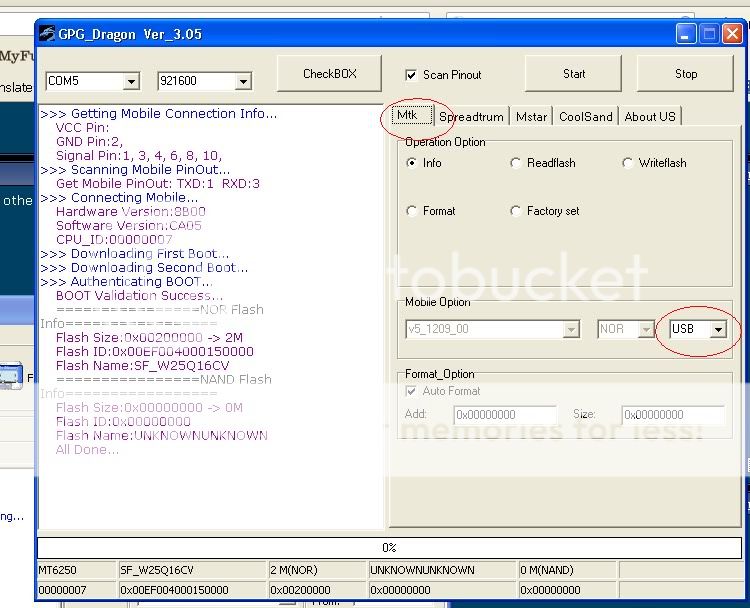Viewport: 750px width, 608px height.
Task: Select the Factory set radio button
Action: point(515,210)
